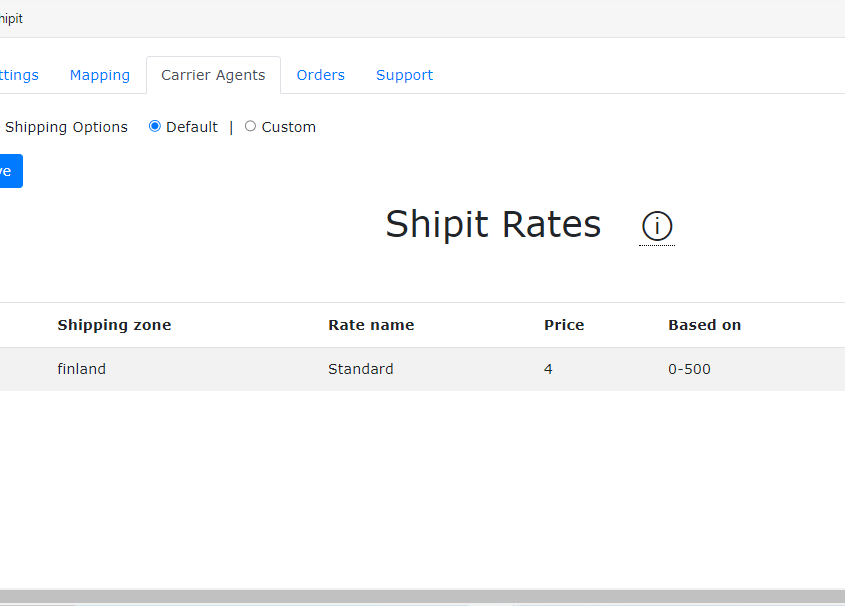The height and width of the screenshot is (606, 845).
Task: Click the 0-500 based-on value
Action: [689, 369]
